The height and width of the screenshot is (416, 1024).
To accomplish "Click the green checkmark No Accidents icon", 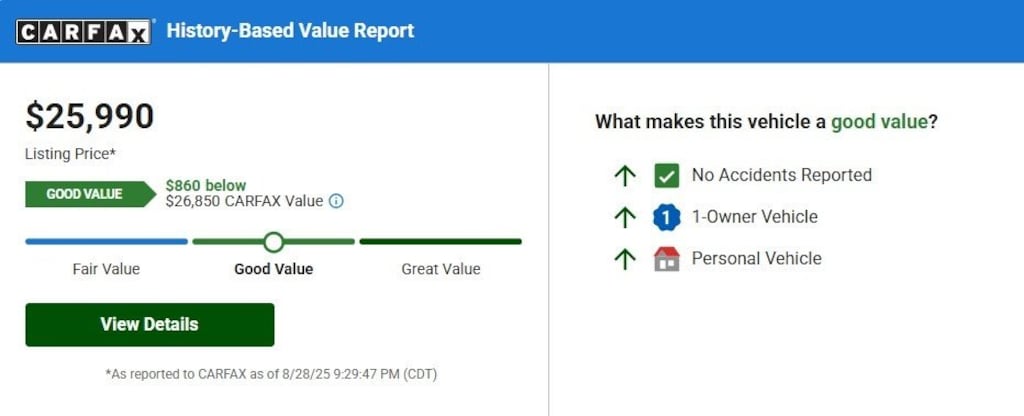I will 667,175.
